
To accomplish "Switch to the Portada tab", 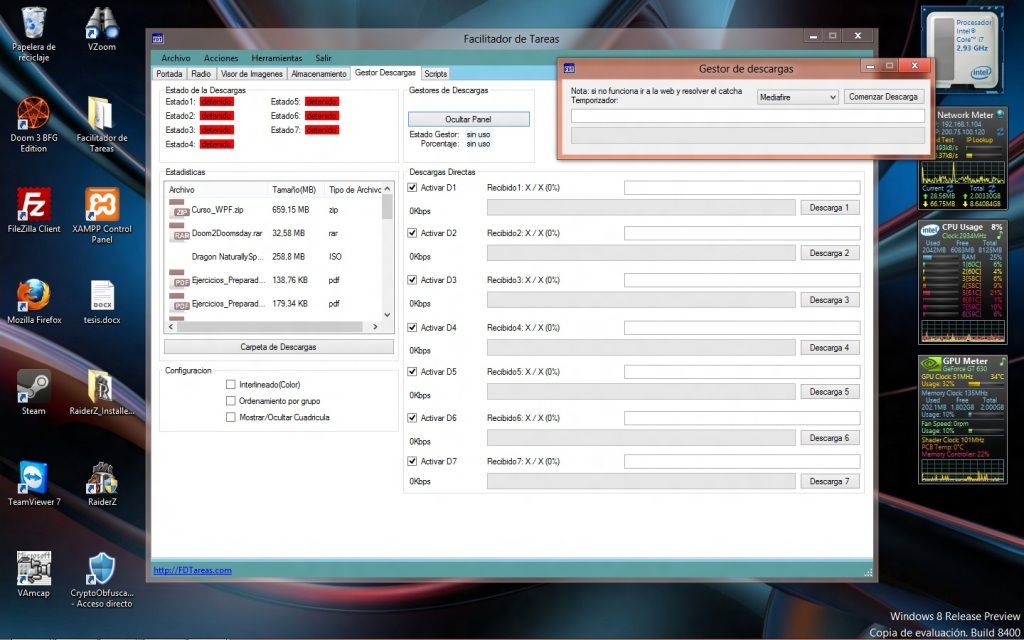I will tap(169, 74).
